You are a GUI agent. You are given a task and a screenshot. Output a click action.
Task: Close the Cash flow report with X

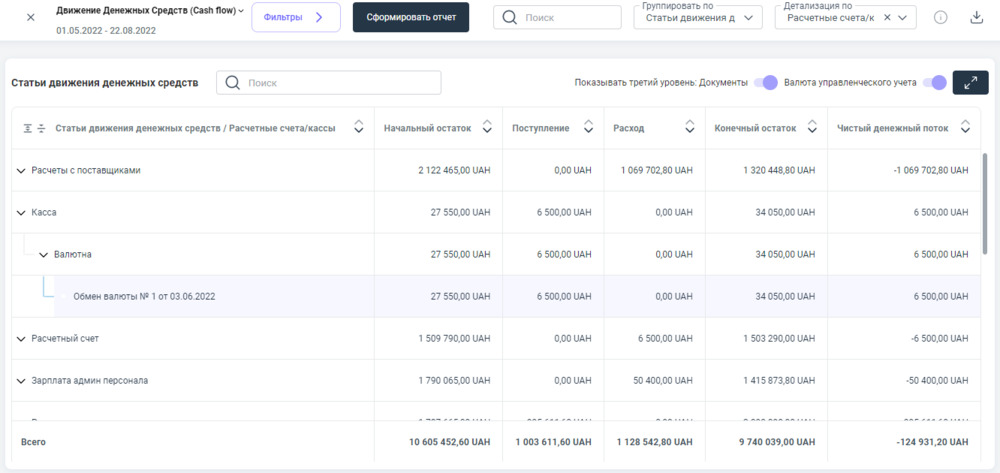coord(30,18)
